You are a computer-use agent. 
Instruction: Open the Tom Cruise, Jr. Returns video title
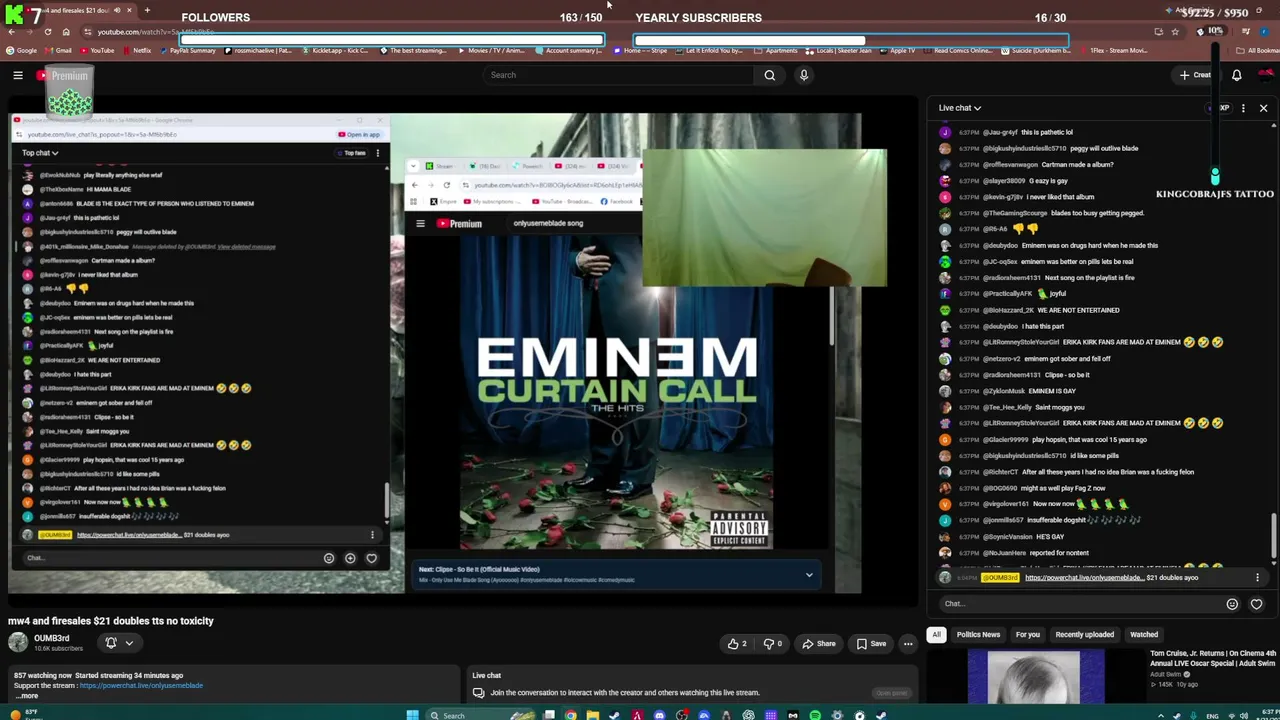click(1213, 658)
